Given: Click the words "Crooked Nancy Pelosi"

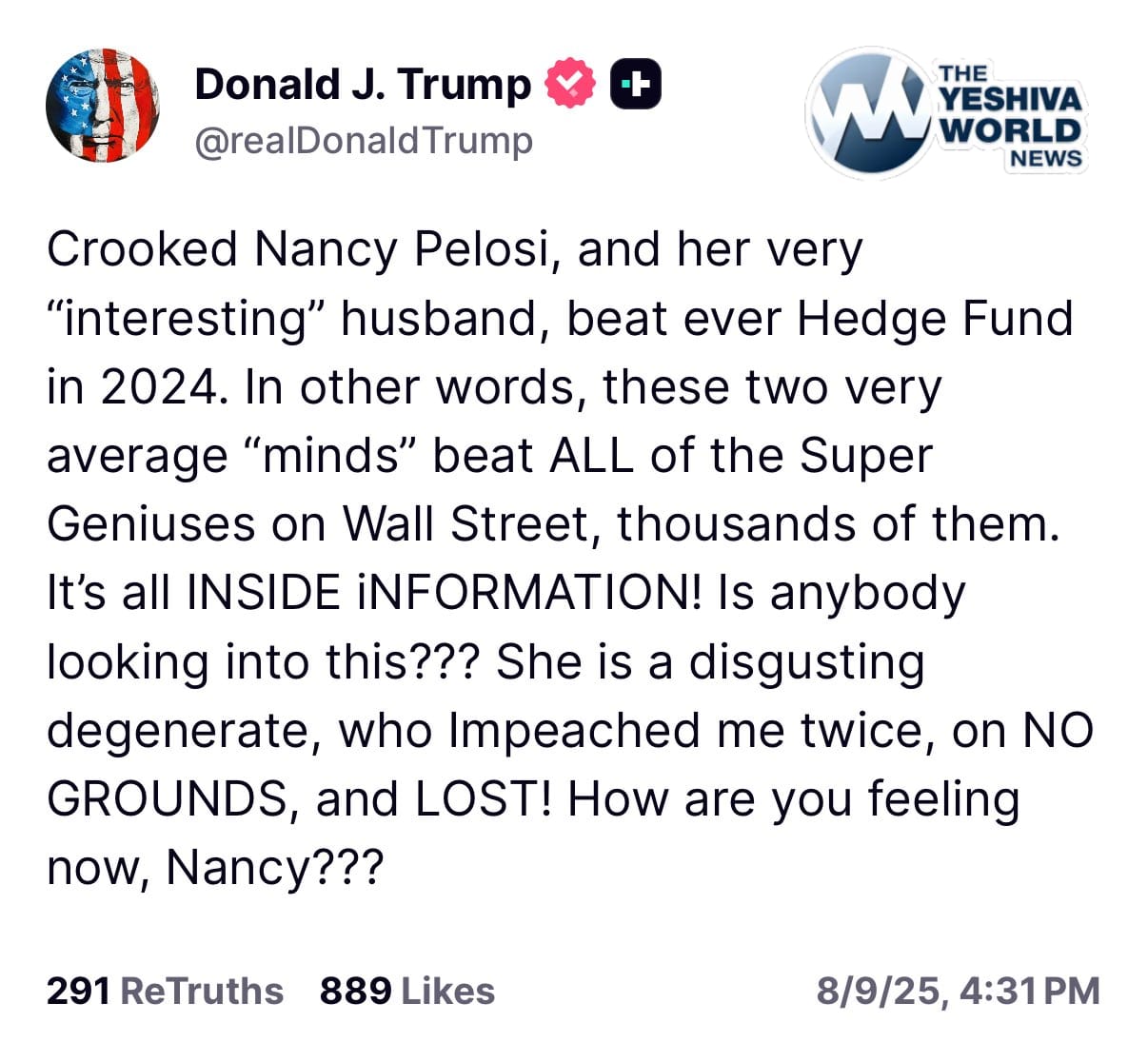Looking at the screenshot, I should pyautogui.click(x=298, y=249).
